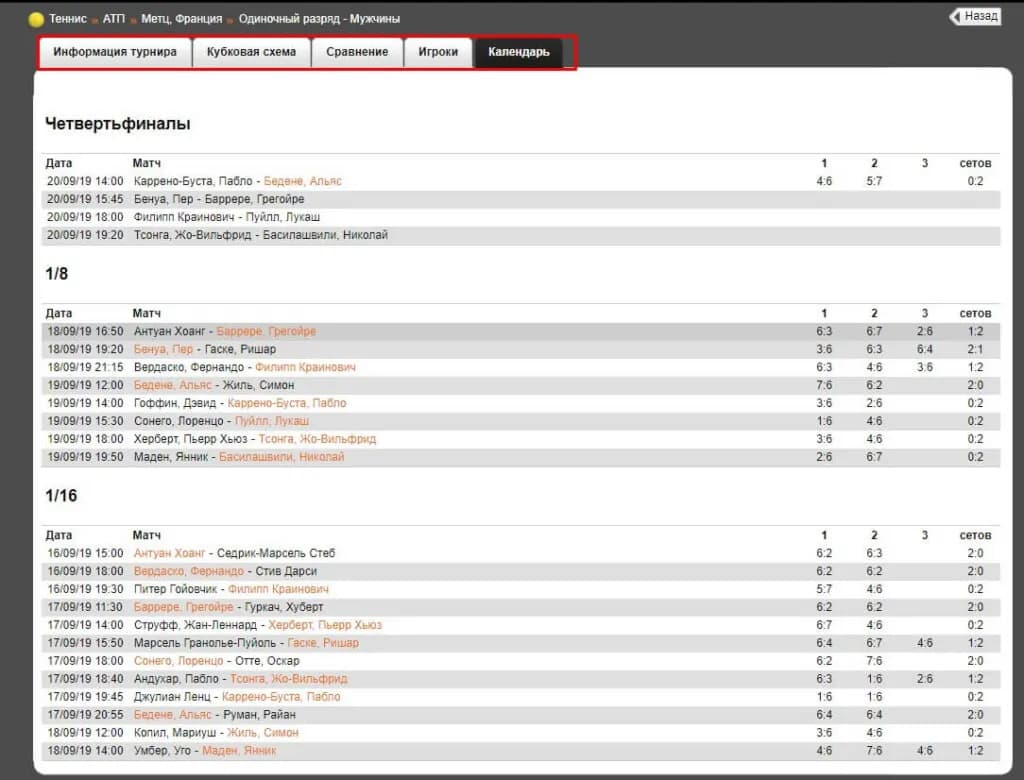Open match Питер Гойовчик - Филипп Краинович
This screenshot has height=780, width=1024.
[x=231, y=589]
